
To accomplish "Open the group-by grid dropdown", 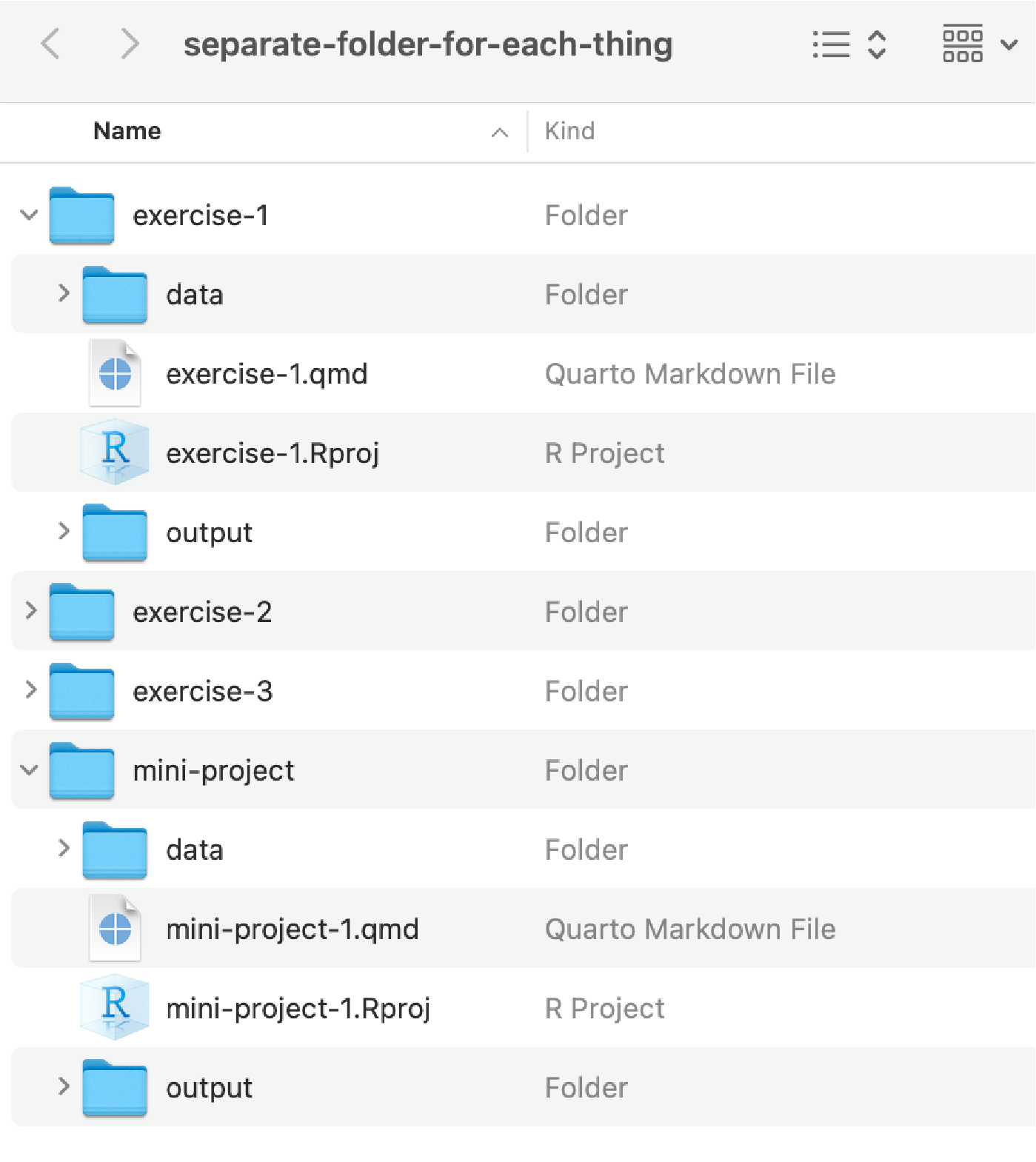I will pos(979,44).
